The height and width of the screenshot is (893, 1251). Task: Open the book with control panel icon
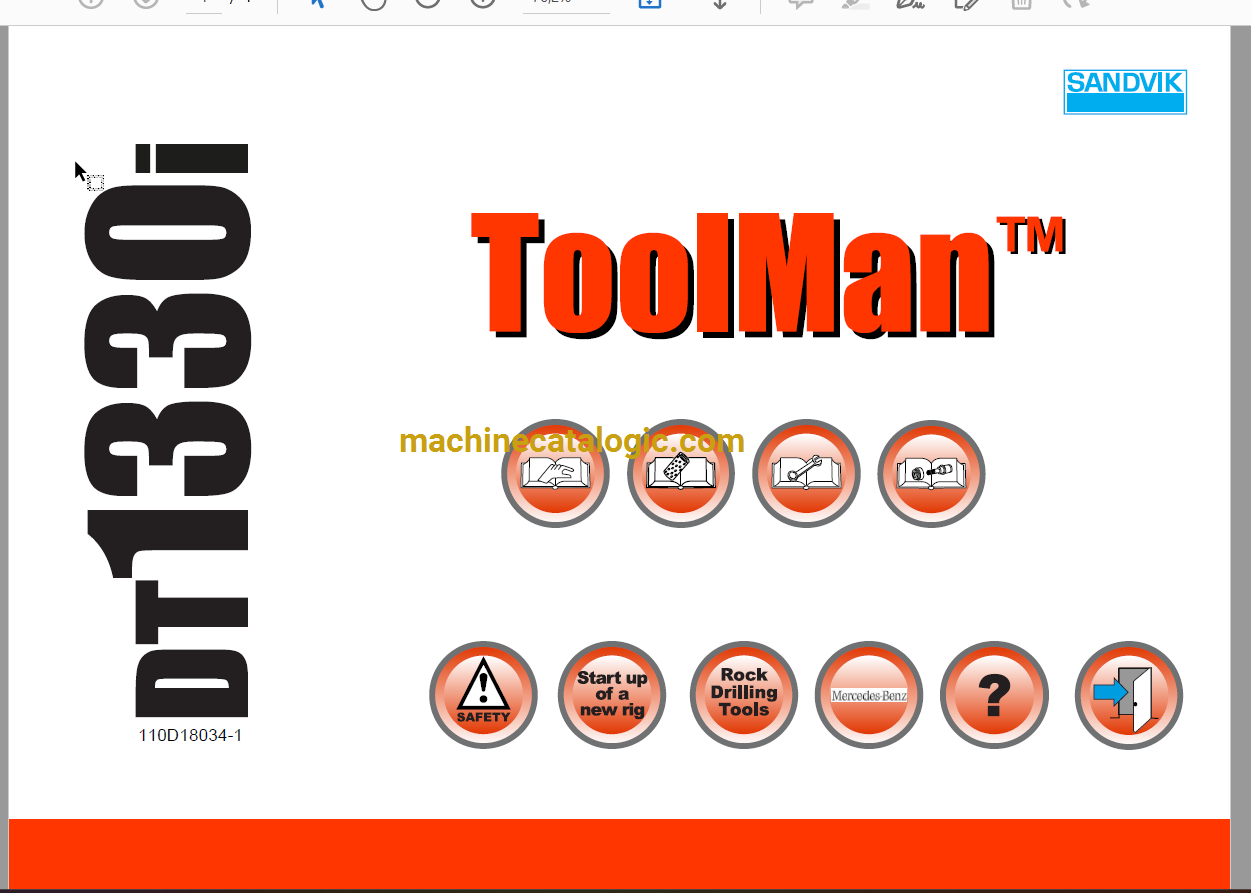point(681,474)
